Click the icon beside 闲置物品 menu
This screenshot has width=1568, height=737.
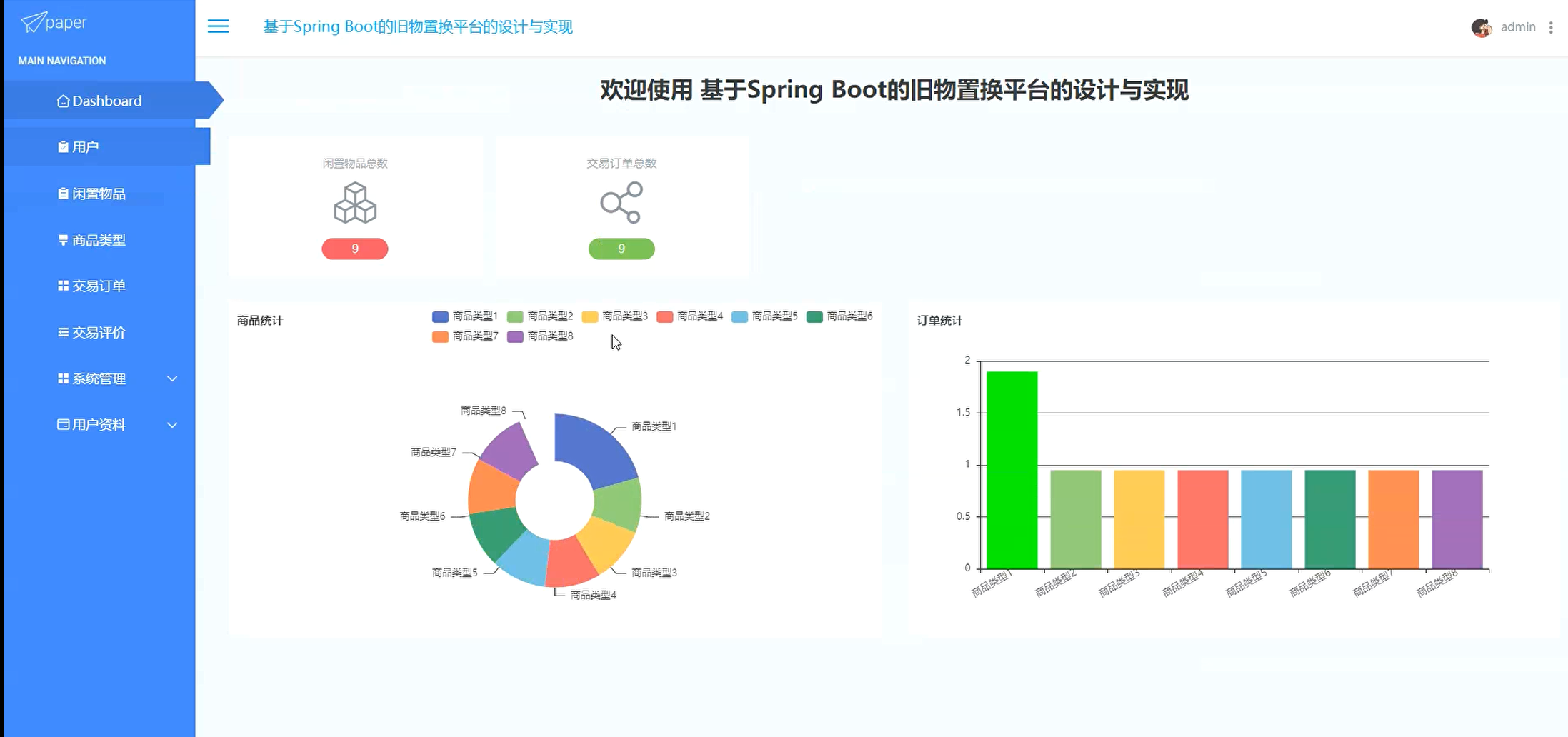(x=63, y=194)
